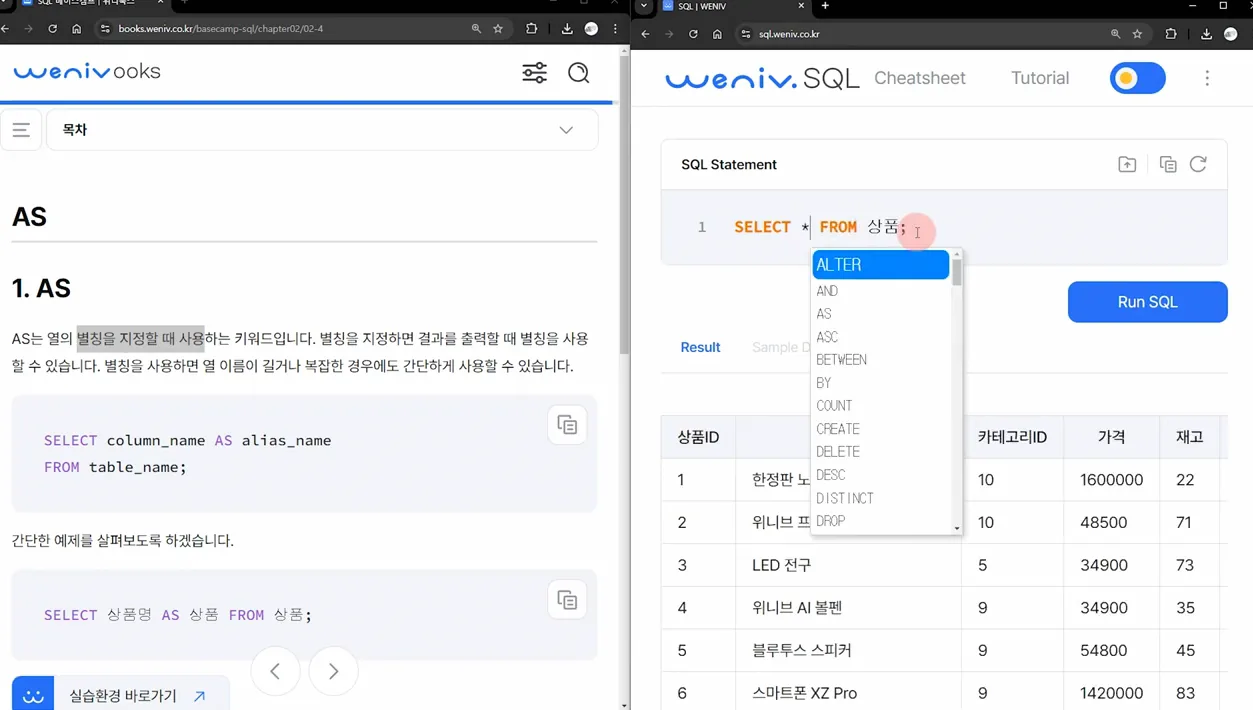Choose DROP from autocomplete list

click(881, 521)
